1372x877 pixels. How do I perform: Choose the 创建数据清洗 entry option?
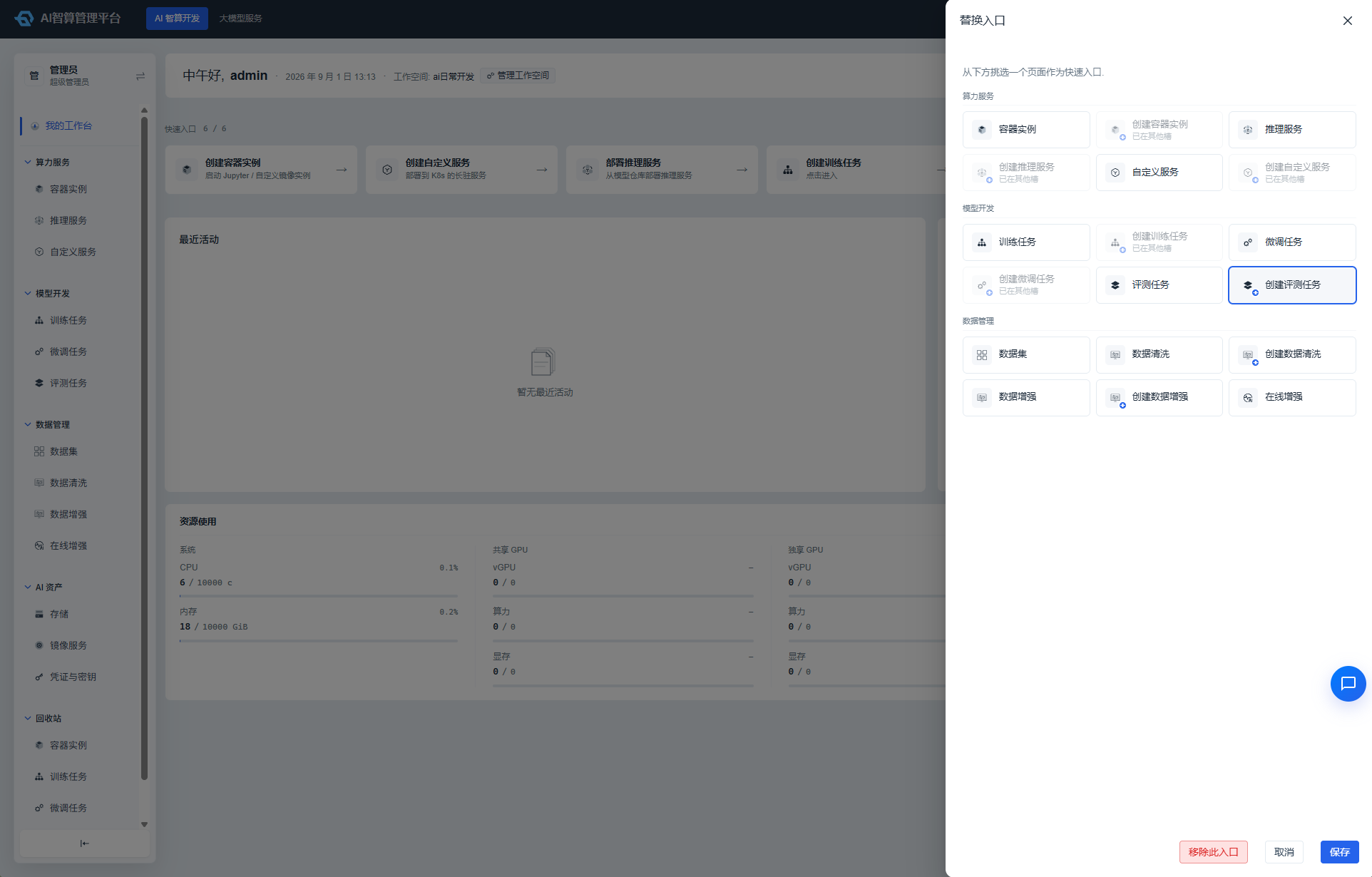pyautogui.click(x=1292, y=355)
